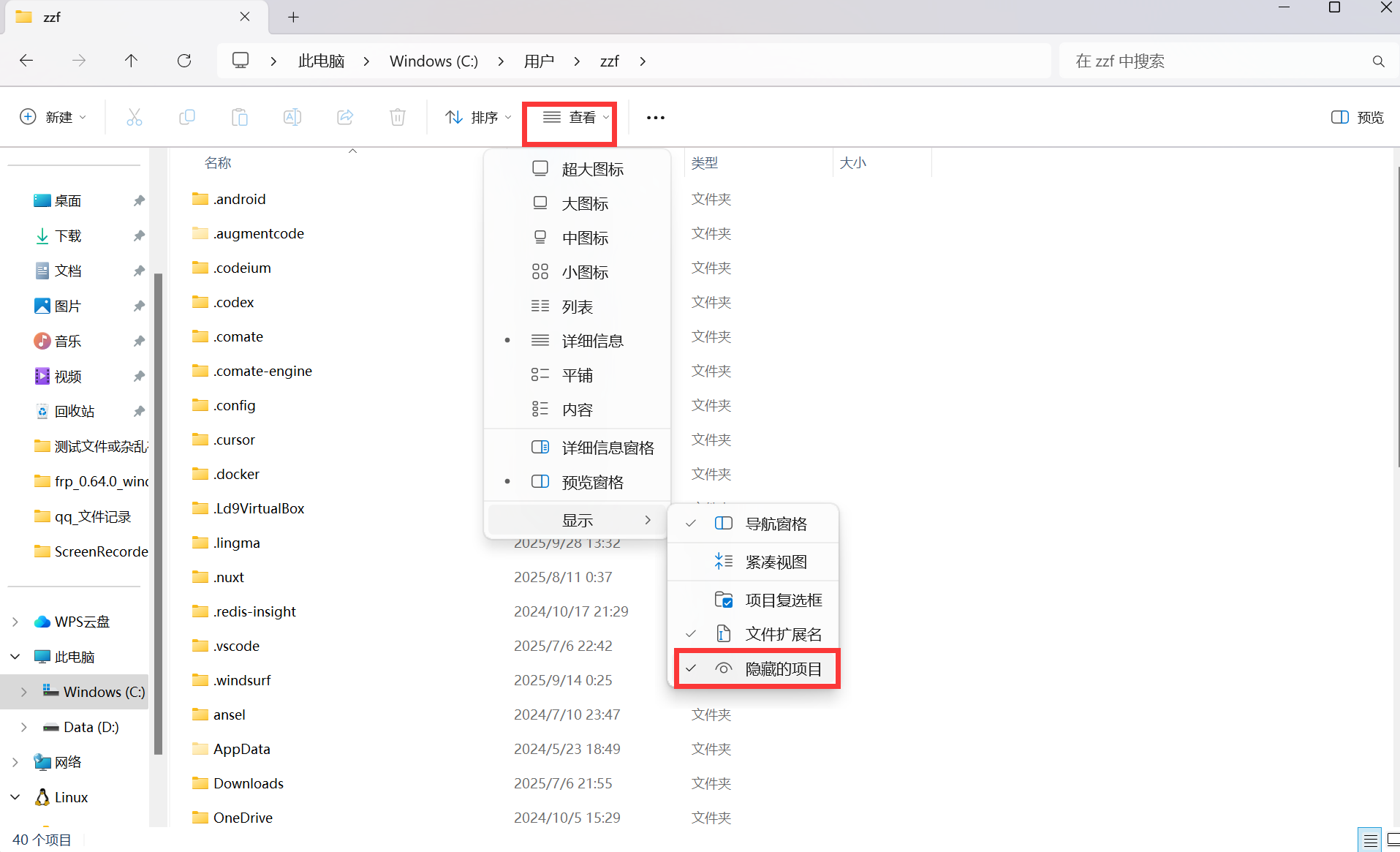Refresh the current folder
Screen dimensions: 1400x852
pyautogui.click(x=184, y=61)
